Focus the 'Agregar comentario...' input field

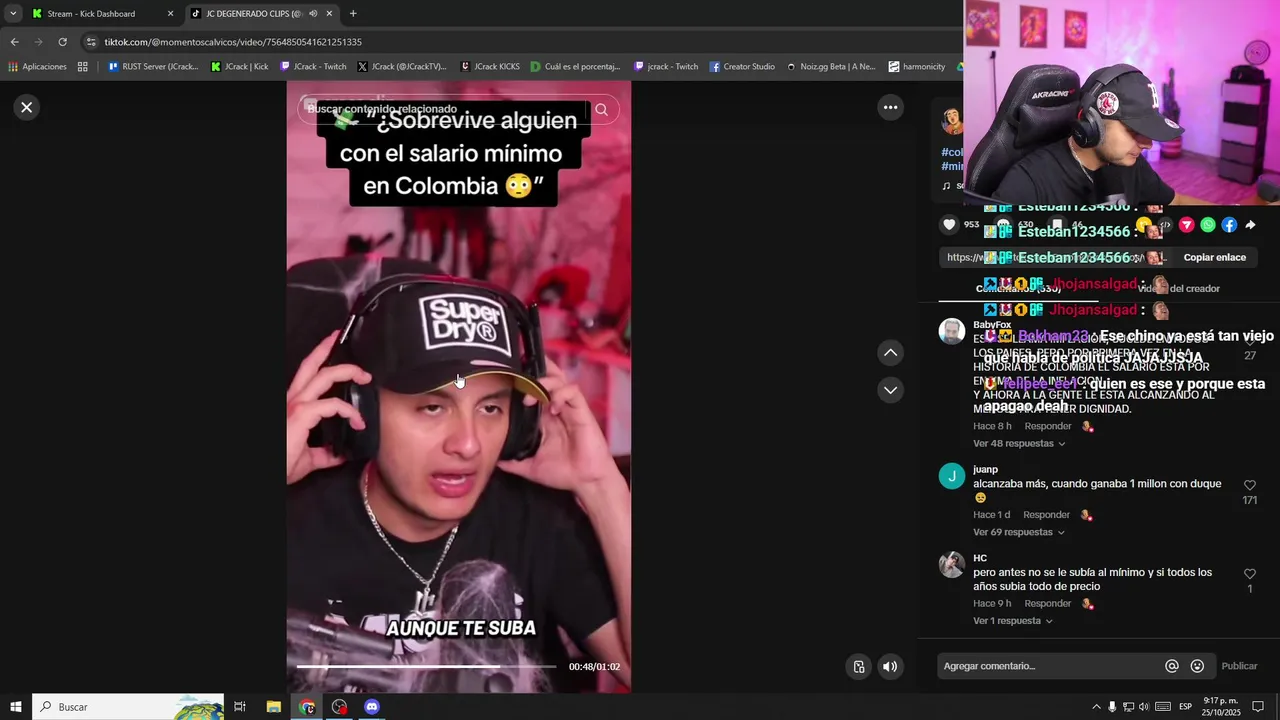click(x=1048, y=666)
